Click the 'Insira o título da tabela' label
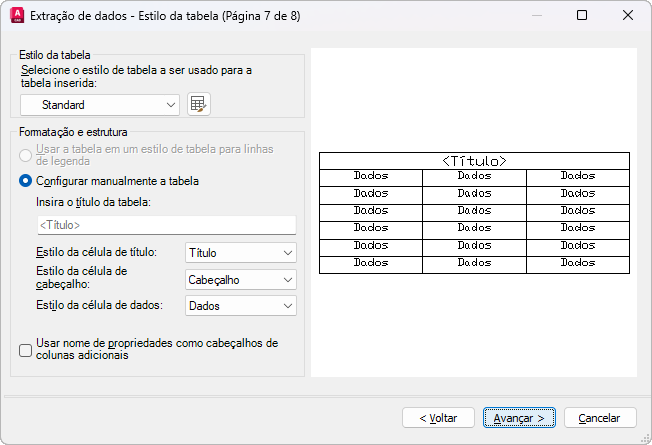The height and width of the screenshot is (445, 652). pos(93,203)
